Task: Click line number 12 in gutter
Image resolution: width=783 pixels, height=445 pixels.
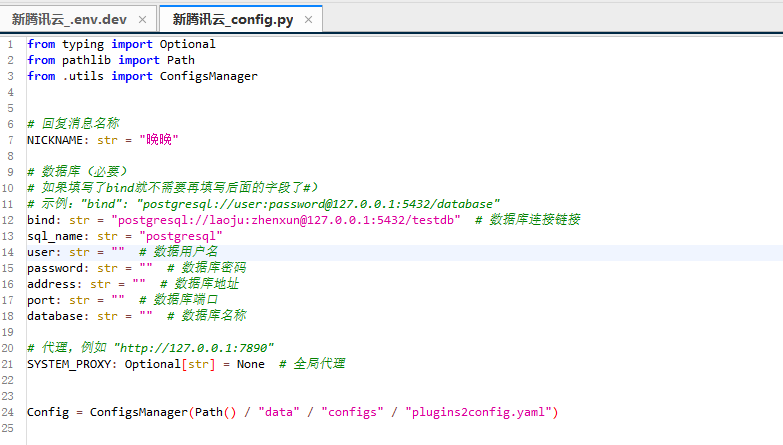Action: tap(7, 220)
